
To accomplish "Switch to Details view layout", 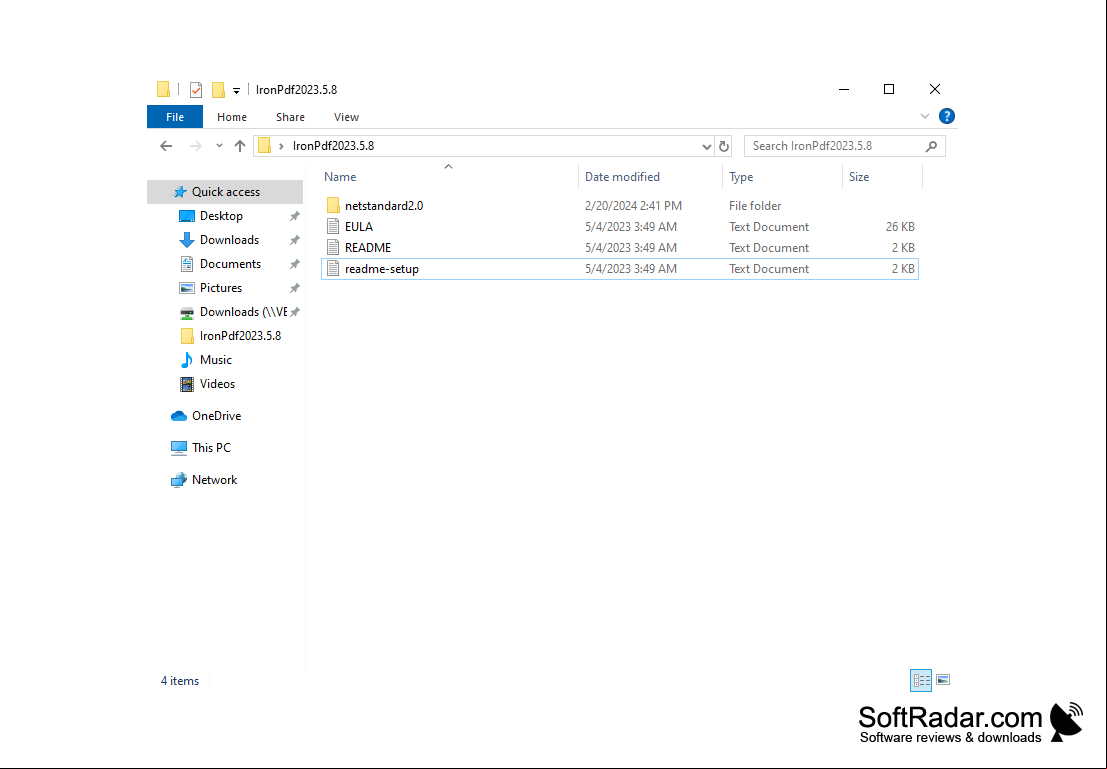I will coord(921,681).
